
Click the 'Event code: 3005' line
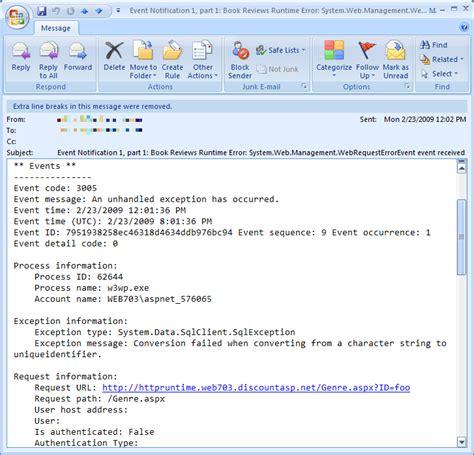click(x=55, y=188)
